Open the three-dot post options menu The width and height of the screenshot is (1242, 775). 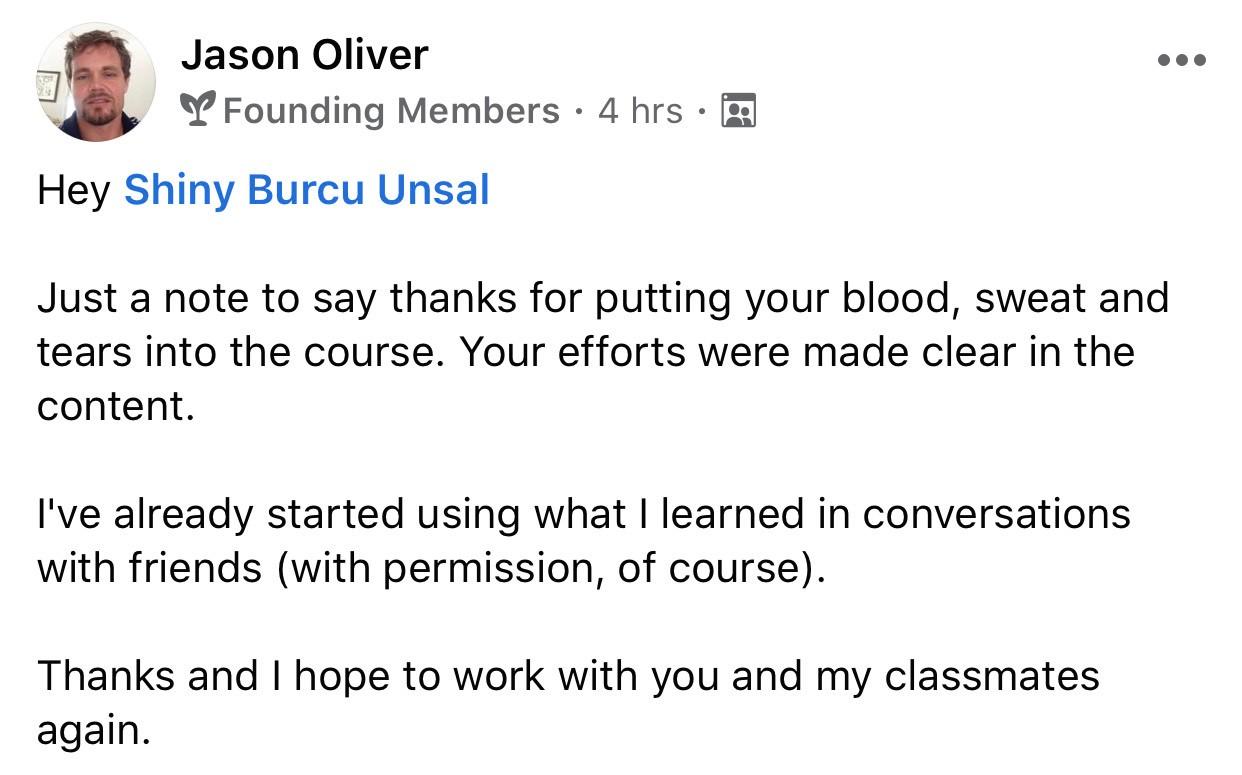(1181, 60)
